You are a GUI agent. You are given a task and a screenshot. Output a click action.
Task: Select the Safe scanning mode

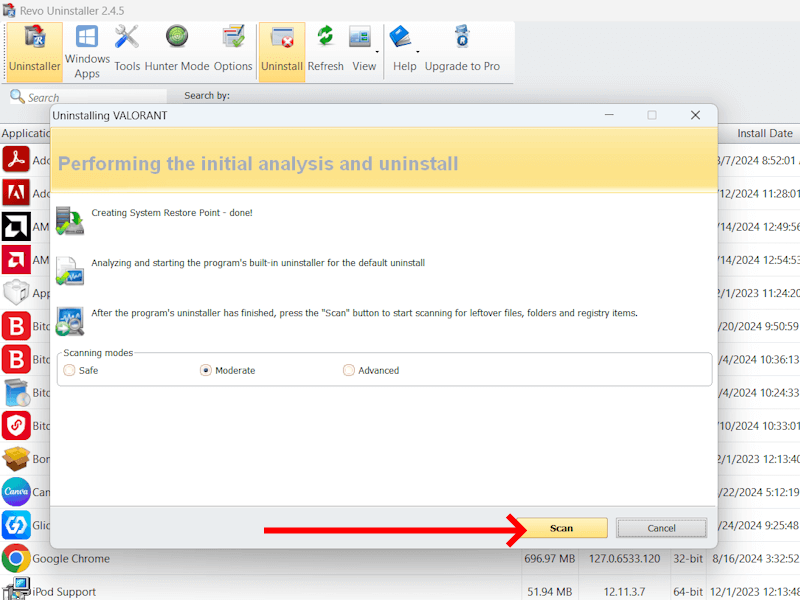click(x=69, y=370)
